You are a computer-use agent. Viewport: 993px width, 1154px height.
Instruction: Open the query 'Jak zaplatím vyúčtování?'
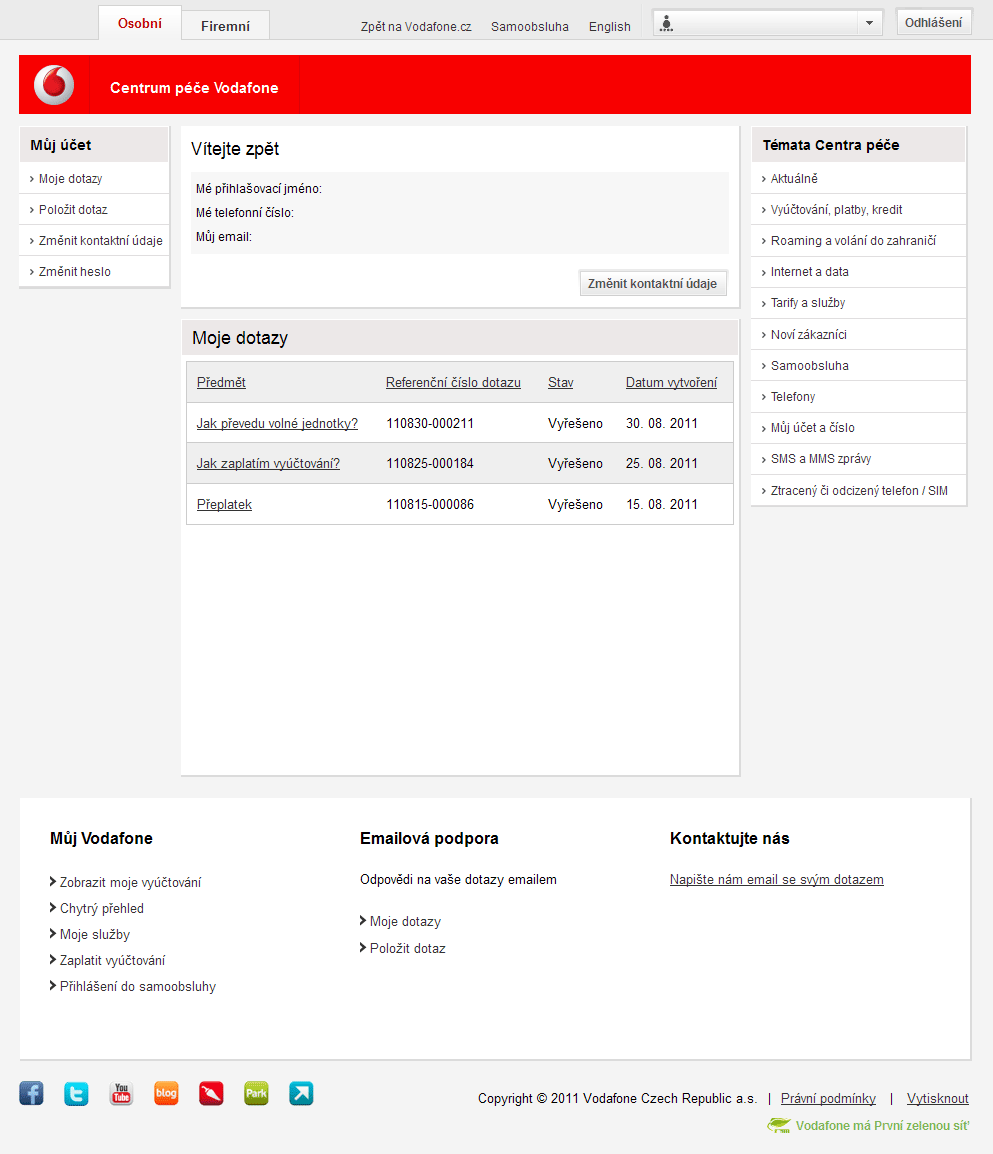pyautogui.click(x=268, y=464)
